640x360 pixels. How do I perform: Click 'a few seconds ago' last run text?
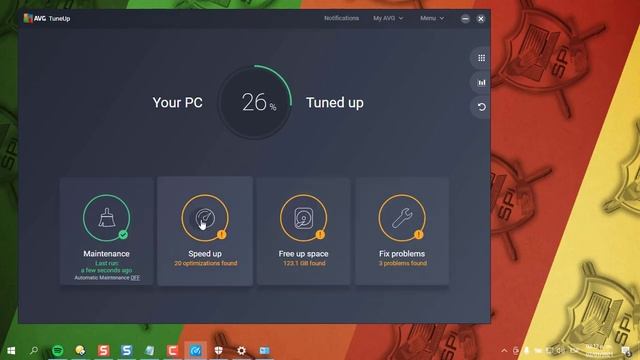[x=107, y=270]
